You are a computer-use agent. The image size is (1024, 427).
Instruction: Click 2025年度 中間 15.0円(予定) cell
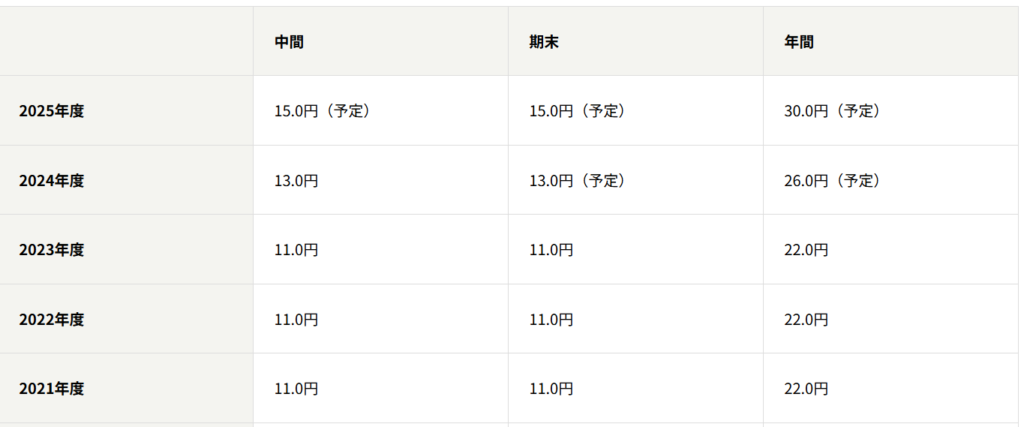pyautogui.click(x=322, y=111)
